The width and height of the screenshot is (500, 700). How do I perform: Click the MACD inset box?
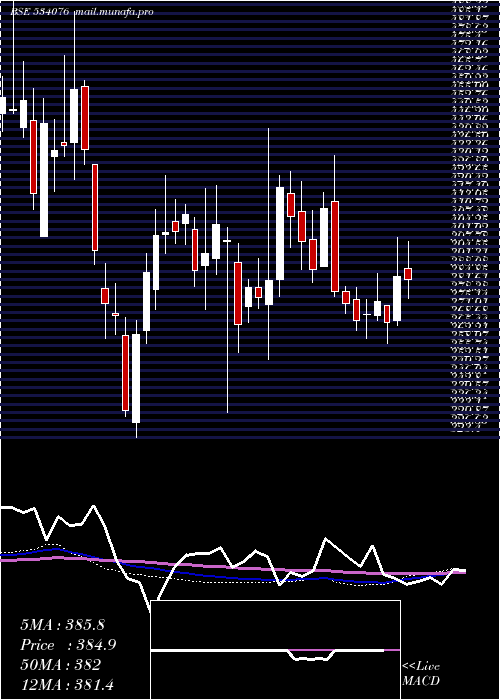[275, 650]
